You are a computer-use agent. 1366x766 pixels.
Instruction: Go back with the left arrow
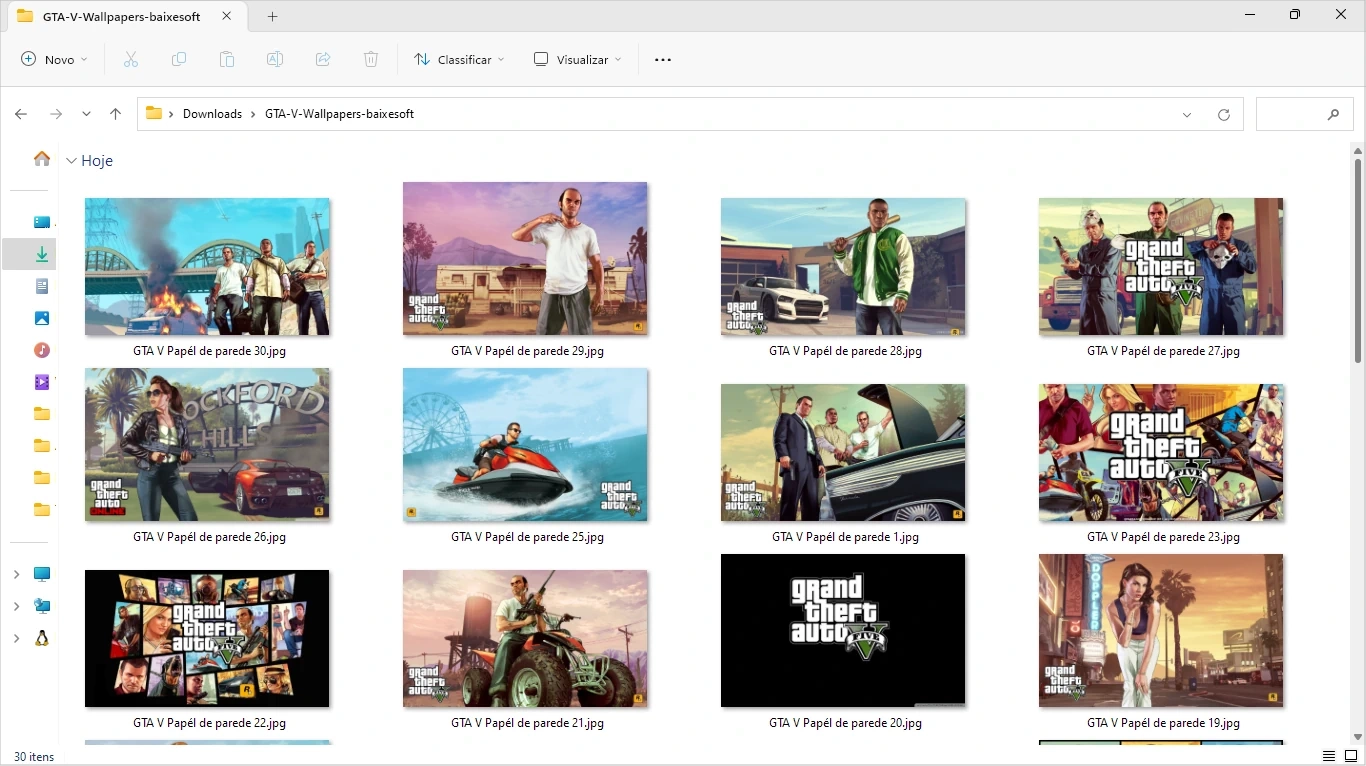[x=21, y=114]
